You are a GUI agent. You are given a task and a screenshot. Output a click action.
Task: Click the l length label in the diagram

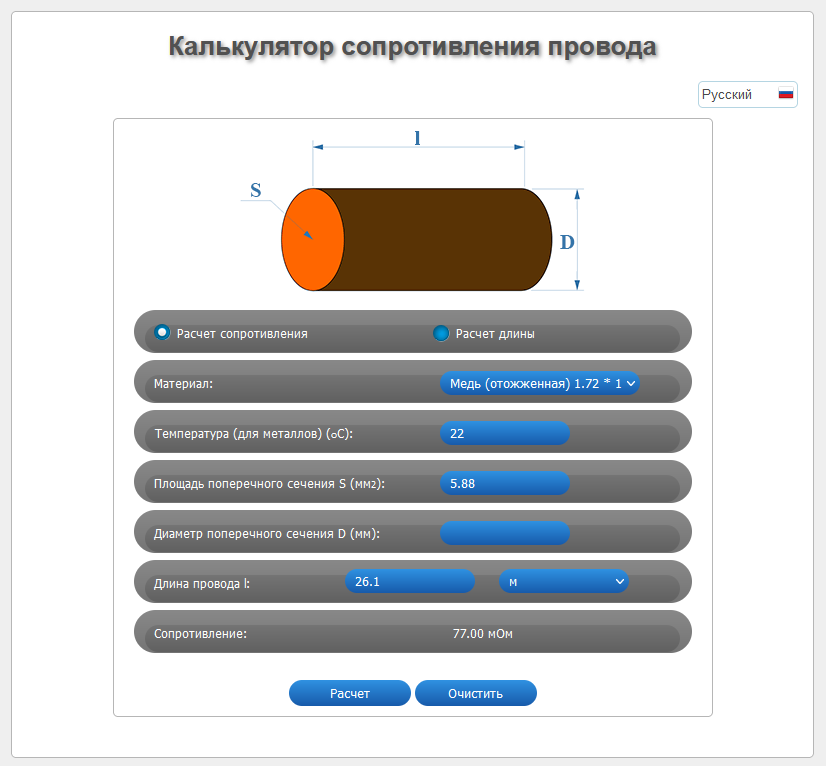(417, 138)
